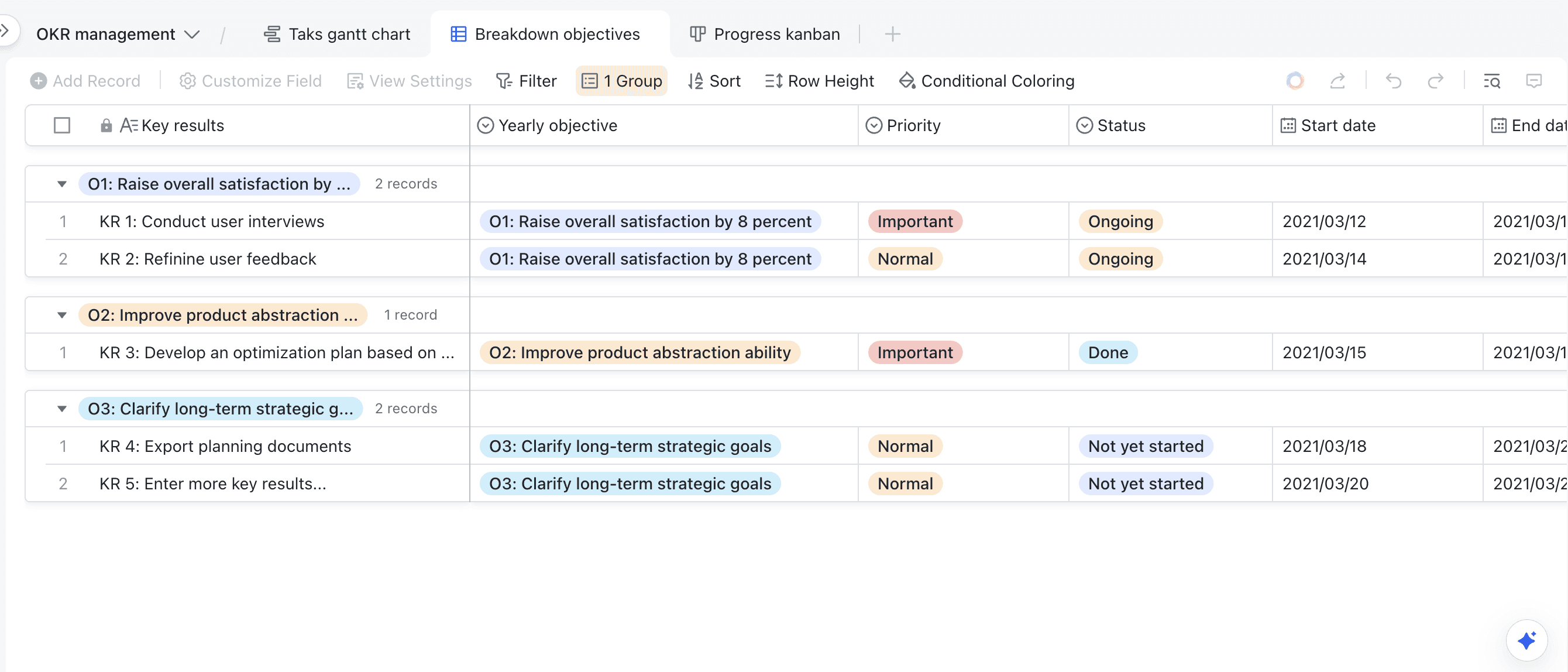Screen dimensions: 1568x672
Task: Open Conditional Coloring settings
Action: (x=986, y=81)
